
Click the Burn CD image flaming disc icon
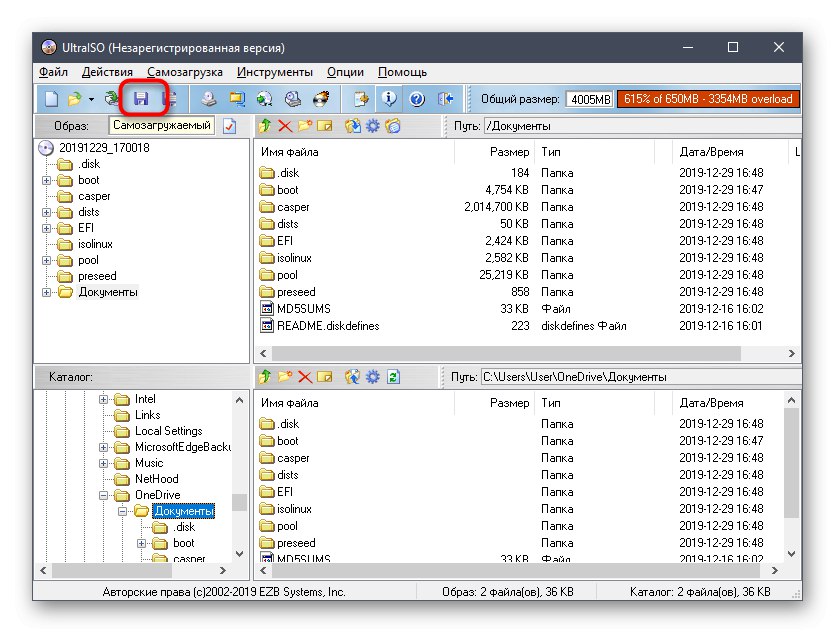(321, 99)
